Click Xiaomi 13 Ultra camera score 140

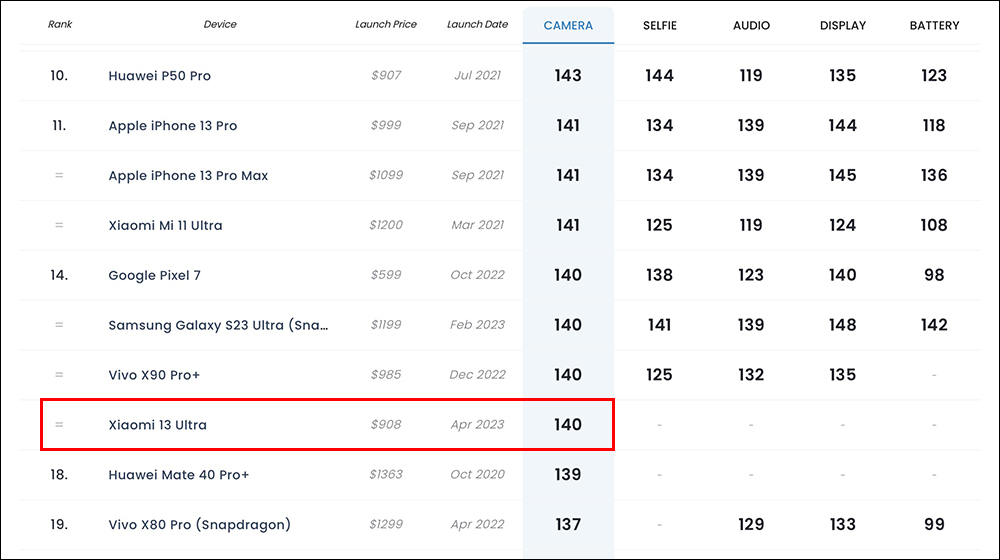click(568, 425)
